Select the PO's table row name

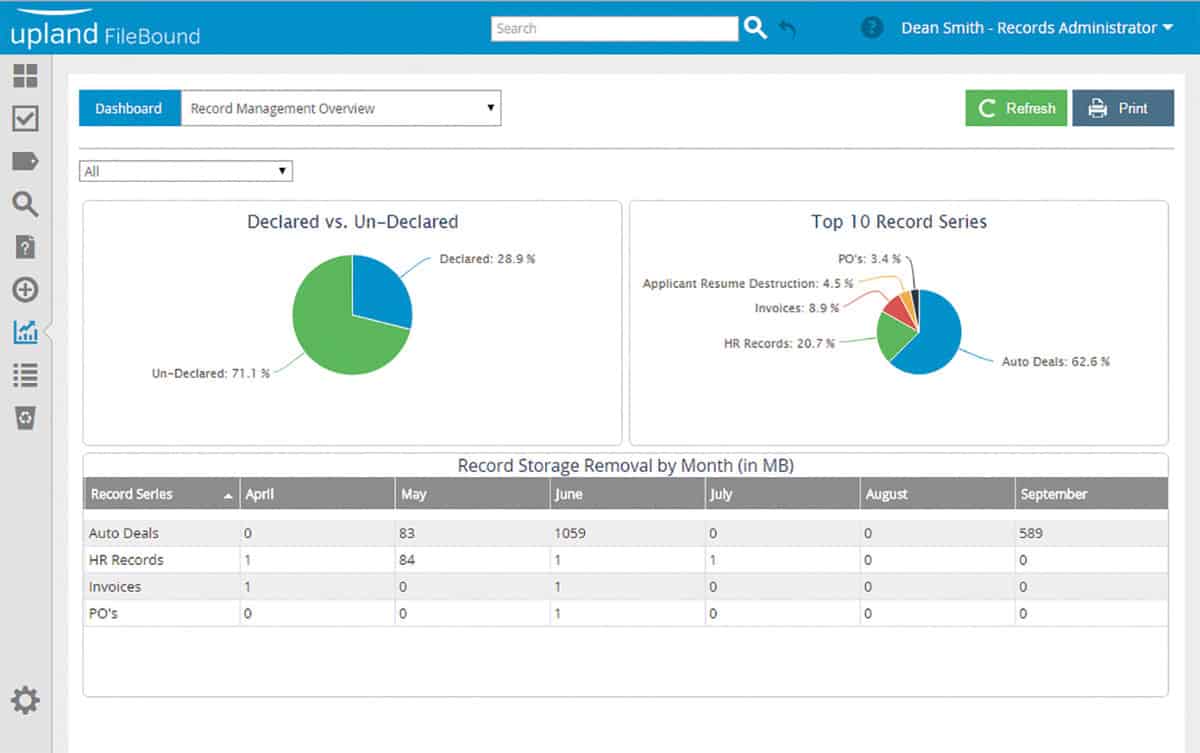point(103,613)
